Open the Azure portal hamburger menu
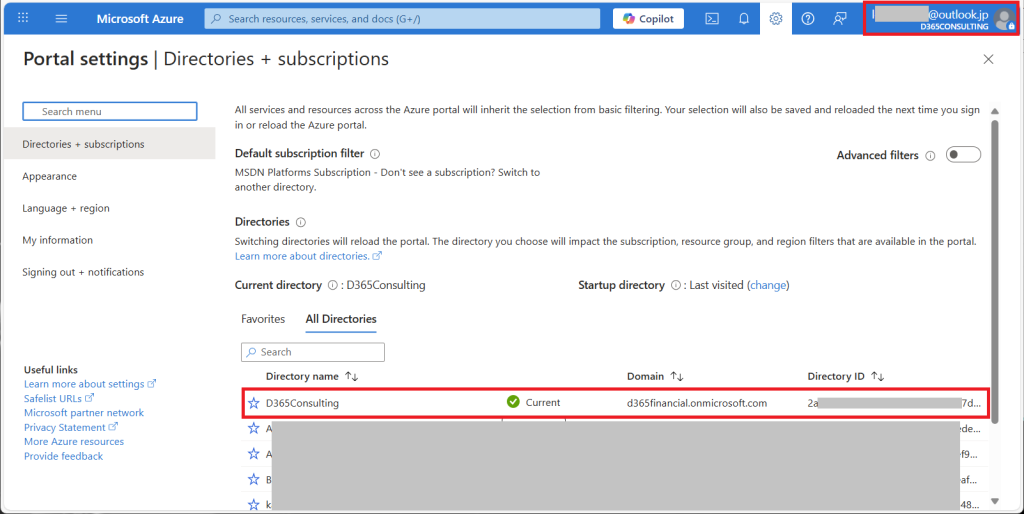 pyautogui.click(x=61, y=19)
